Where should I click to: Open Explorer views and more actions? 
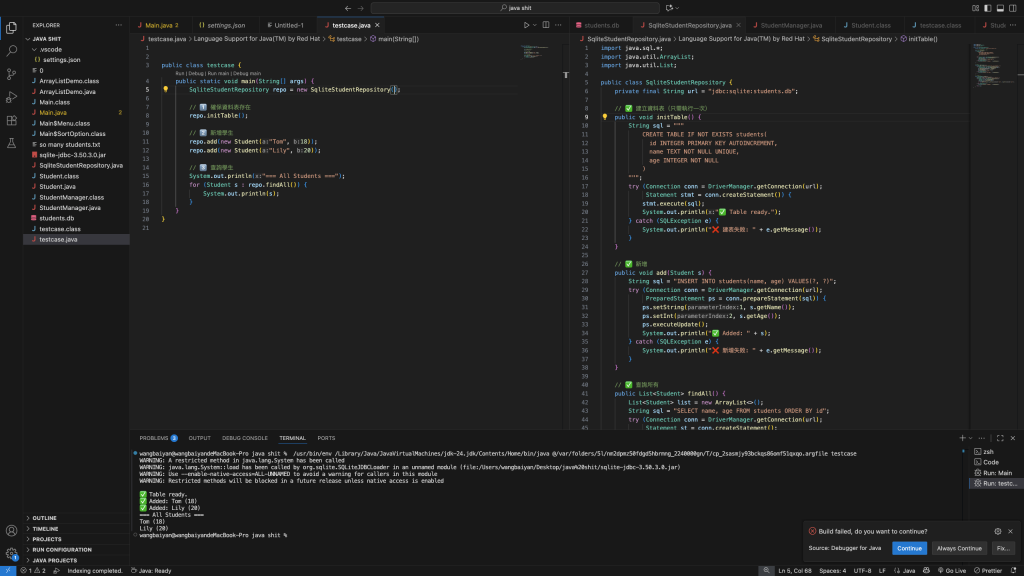(118, 25)
